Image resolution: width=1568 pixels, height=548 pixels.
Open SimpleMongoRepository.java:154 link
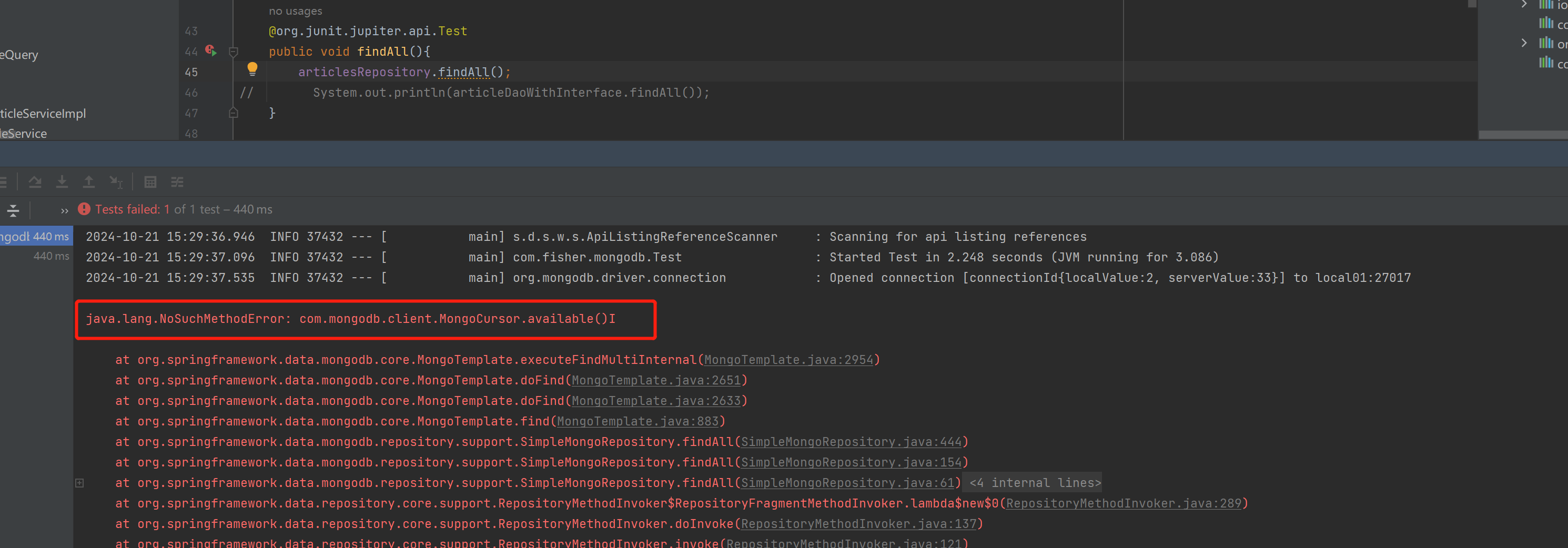[851, 462]
